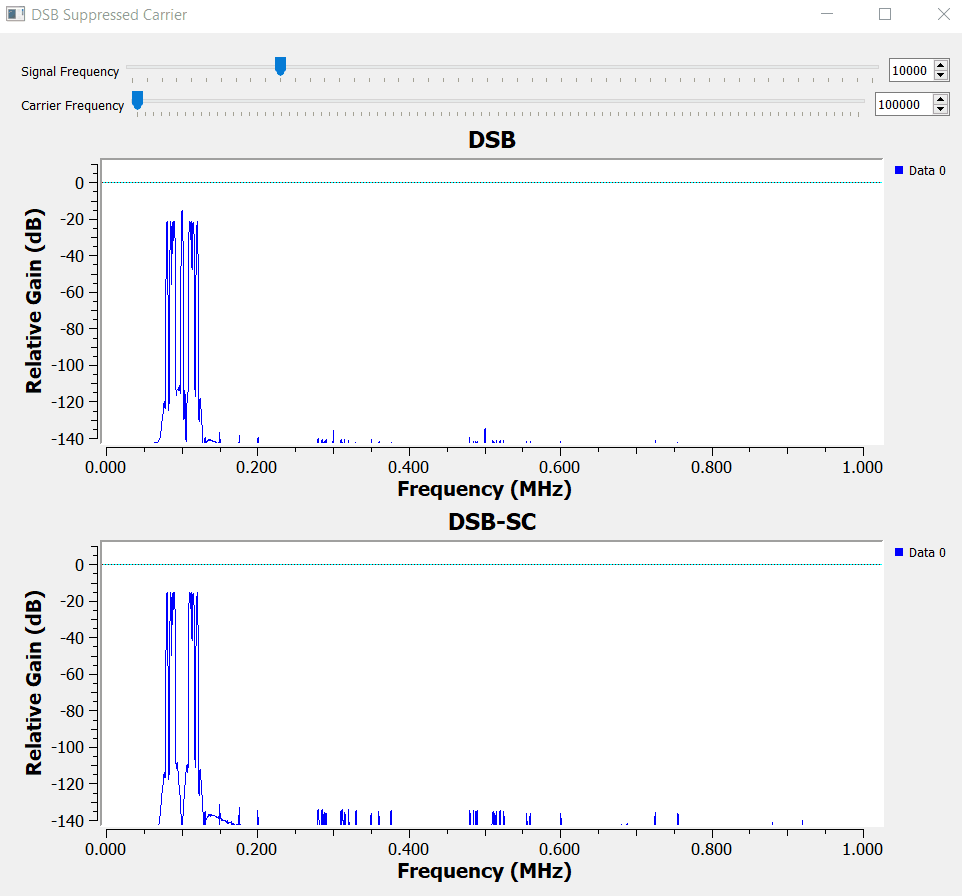Decrease Signal Frequency with the down arrow

[x=940, y=76]
